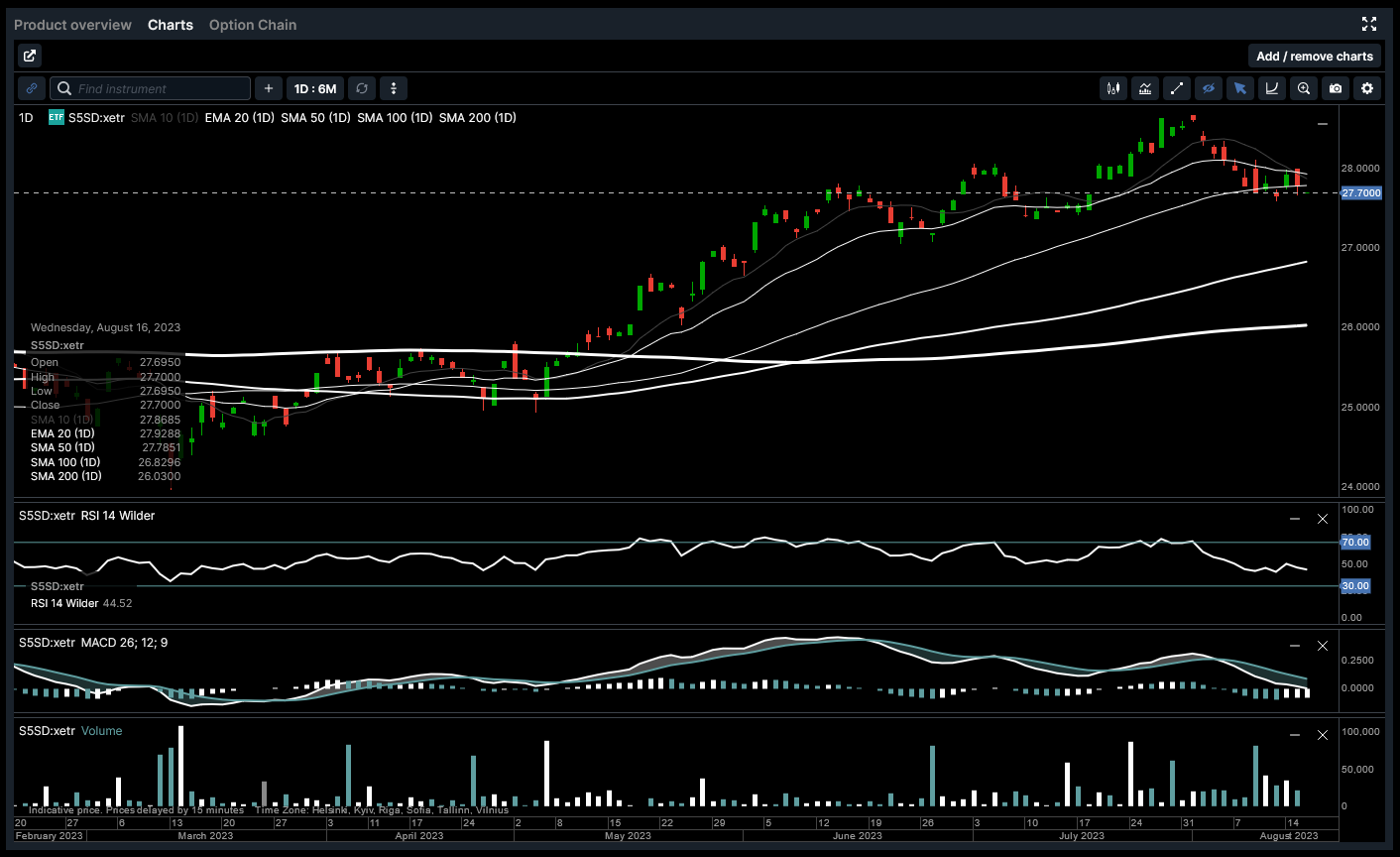Screen dimensions: 1400x857
Task: Click the RSI 14 Wilder pane title
Action: 117,516
